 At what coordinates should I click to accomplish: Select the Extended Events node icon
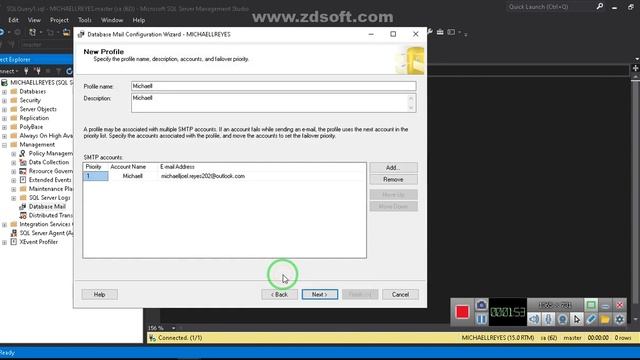point(23,180)
